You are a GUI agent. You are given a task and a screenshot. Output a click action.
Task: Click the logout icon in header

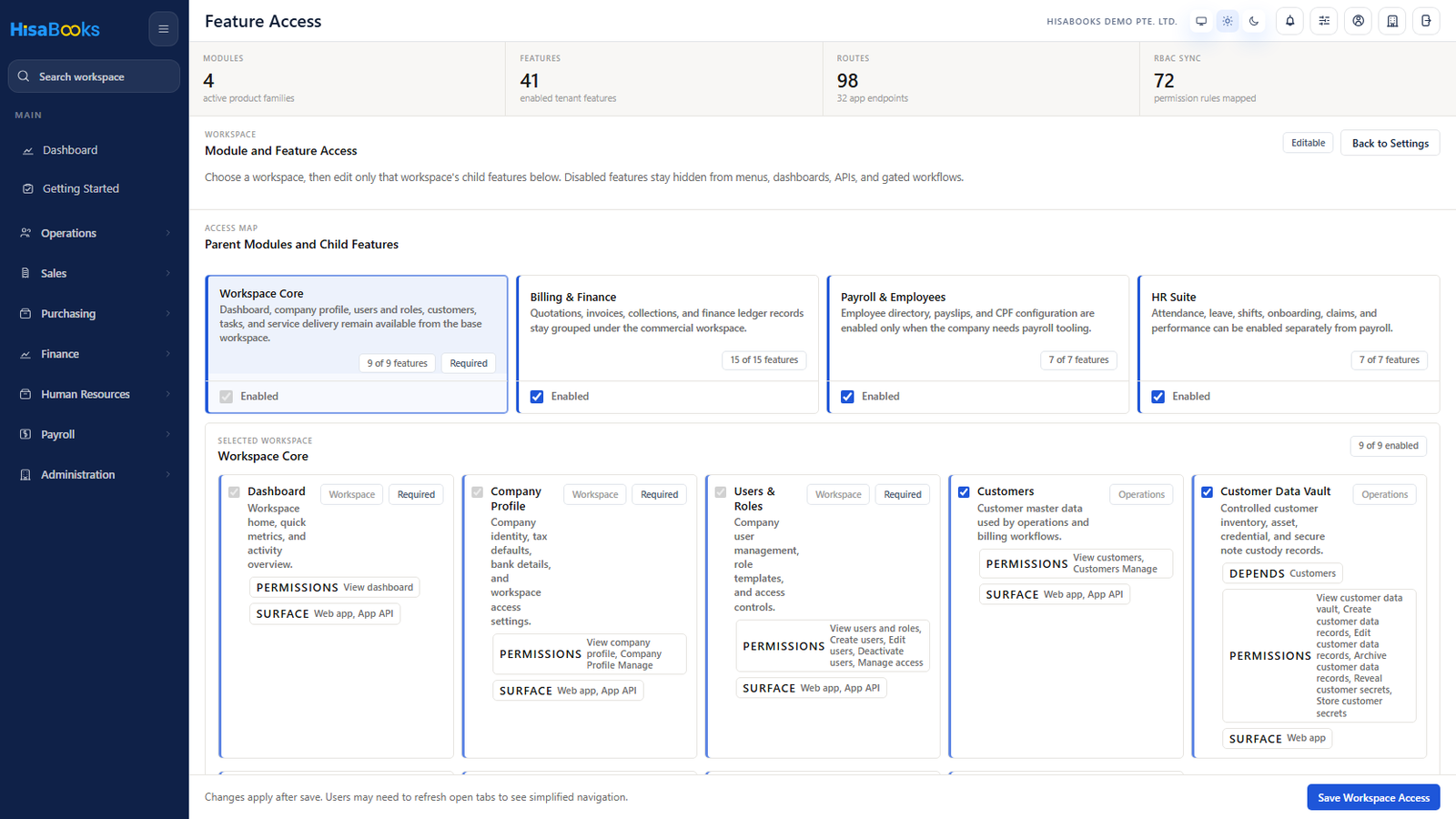click(x=1426, y=21)
